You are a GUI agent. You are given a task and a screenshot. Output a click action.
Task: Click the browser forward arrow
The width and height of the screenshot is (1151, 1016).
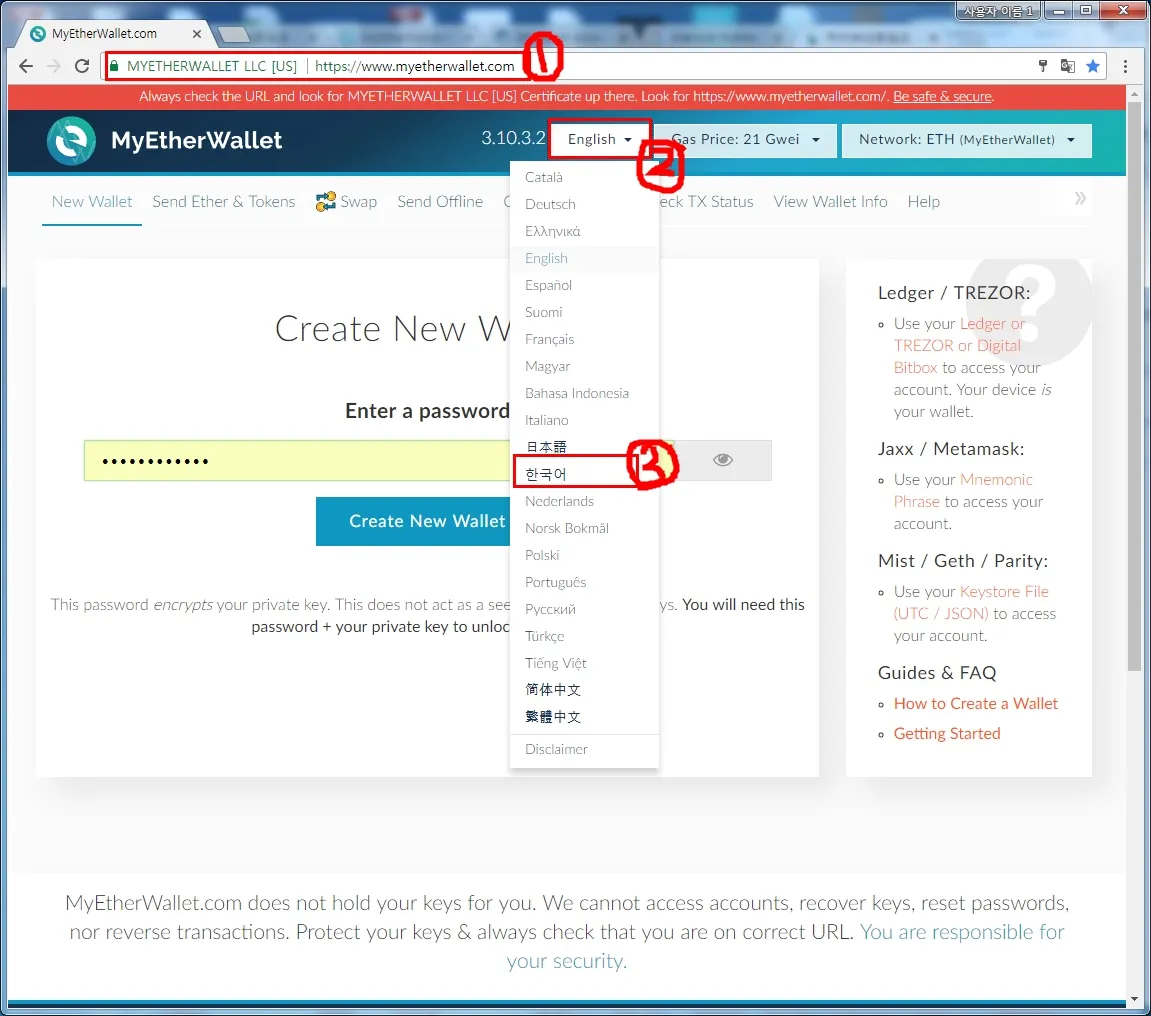(x=54, y=66)
